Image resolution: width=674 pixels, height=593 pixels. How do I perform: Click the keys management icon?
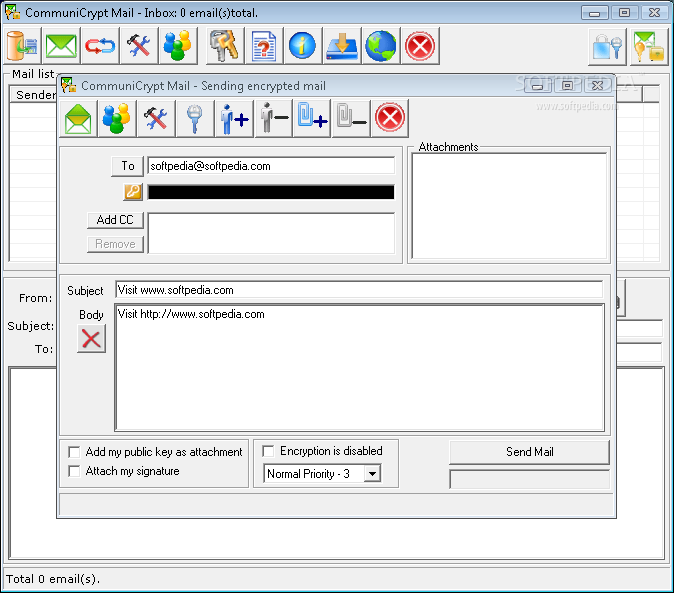pos(225,46)
